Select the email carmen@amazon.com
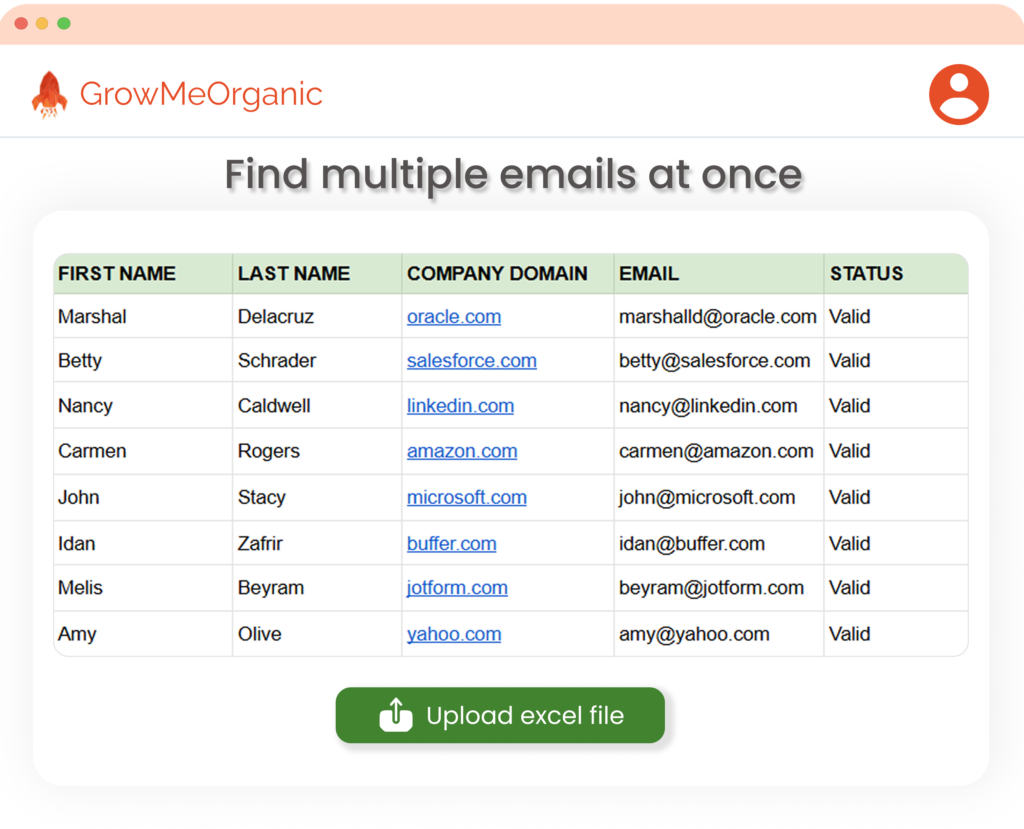The height and width of the screenshot is (829, 1024). [x=716, y=451]
